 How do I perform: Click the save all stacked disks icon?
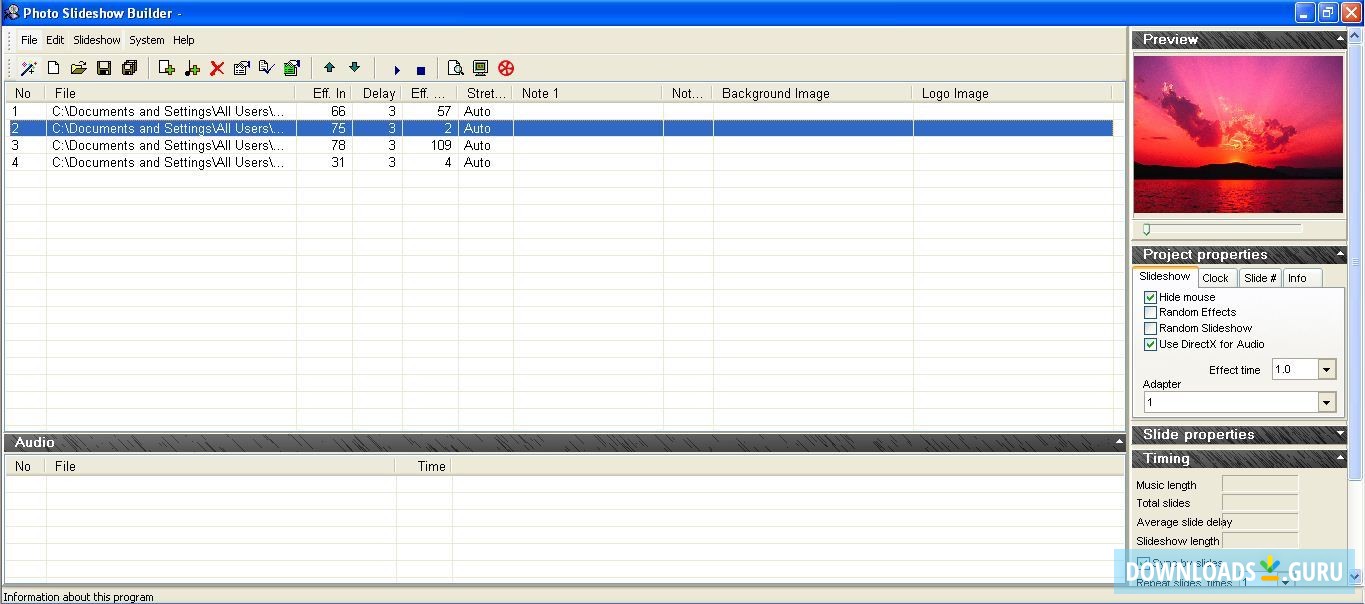click(129, 68)
